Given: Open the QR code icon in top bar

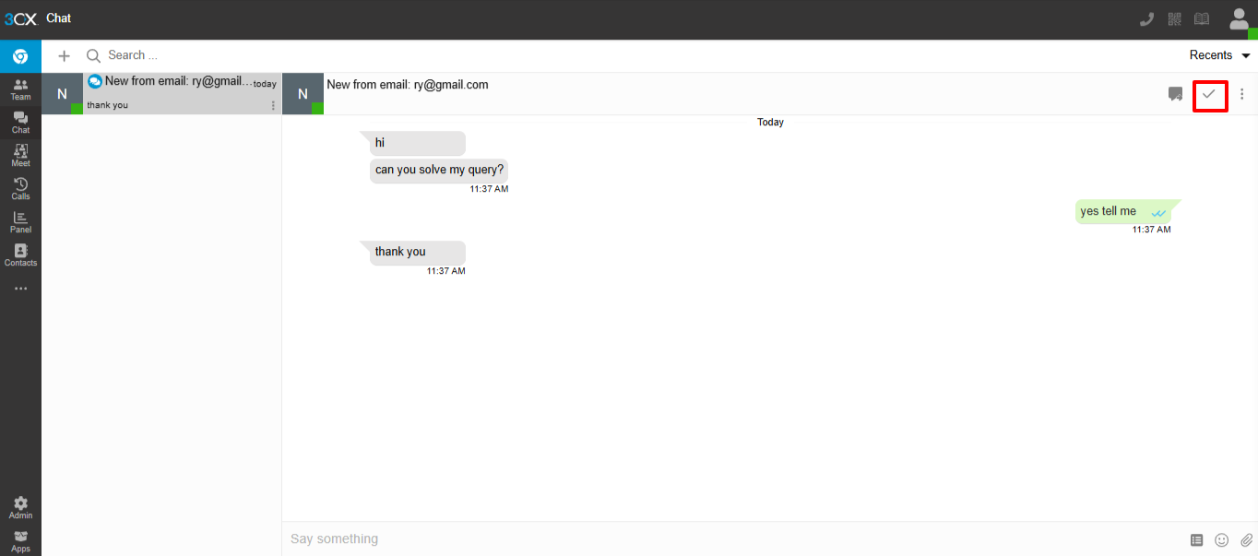Looking at the screenshot, I should [1174, 19].
